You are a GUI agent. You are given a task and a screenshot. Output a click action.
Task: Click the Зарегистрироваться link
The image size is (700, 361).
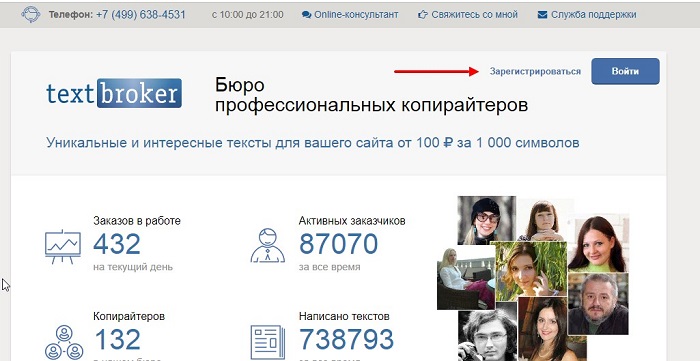click(535, 71)
